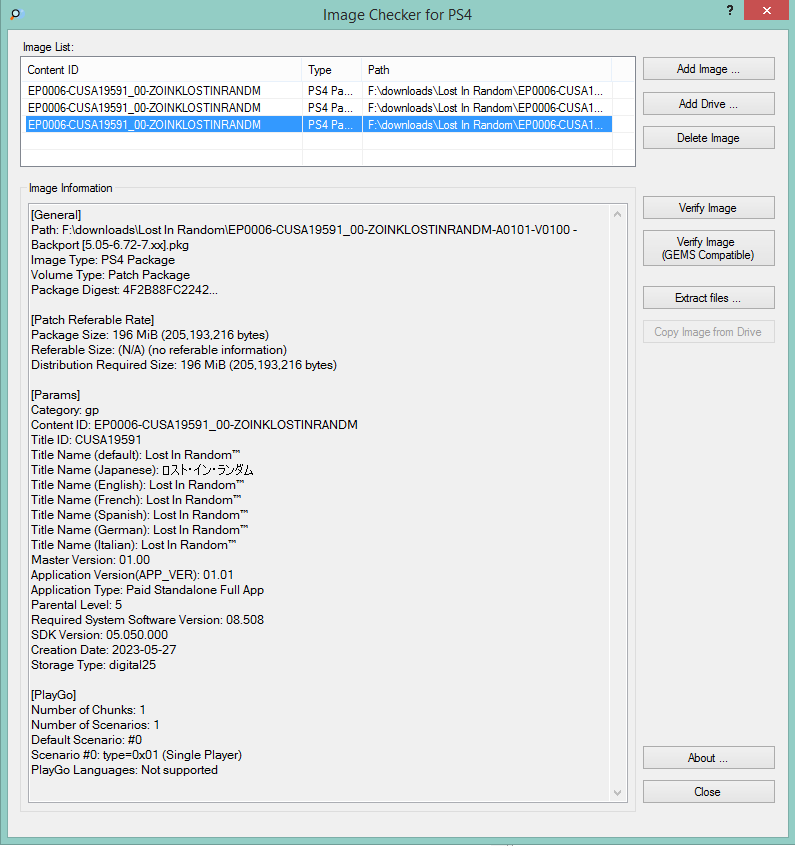The width and height of the screenshot is (795, 846).
Task: Click the Copy Image from Drive button
Action: [x=708, y=332]
